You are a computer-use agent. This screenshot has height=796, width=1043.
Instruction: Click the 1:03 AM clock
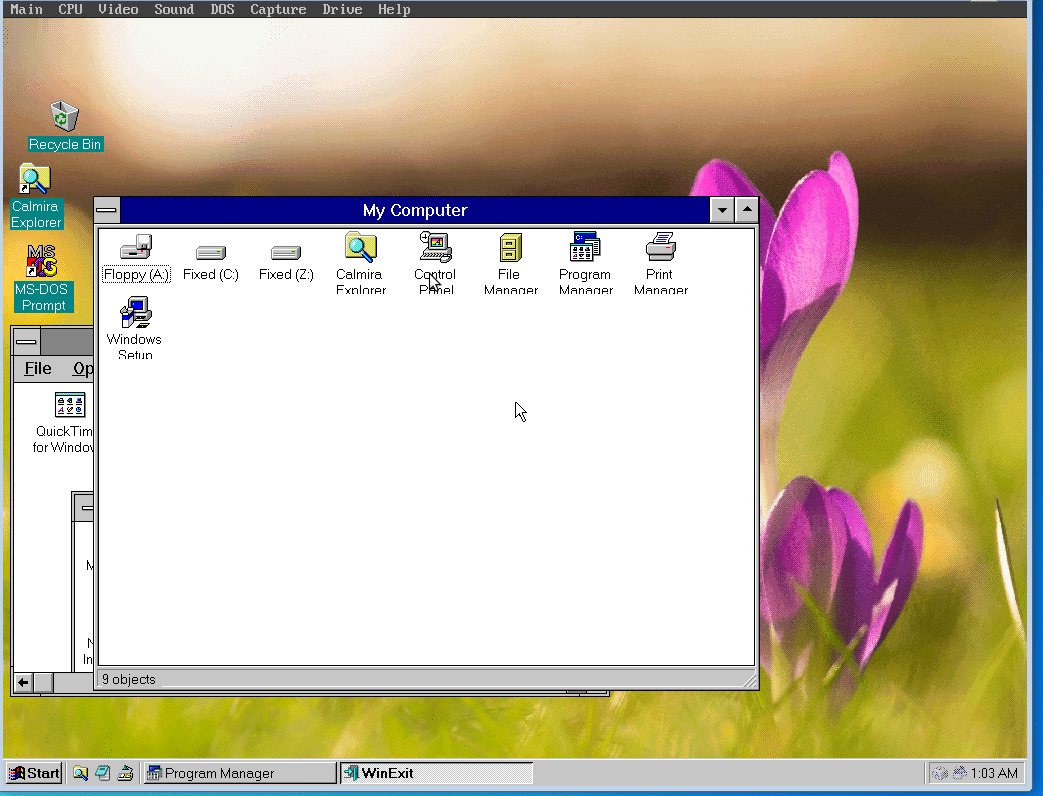[x=994, y=773]
